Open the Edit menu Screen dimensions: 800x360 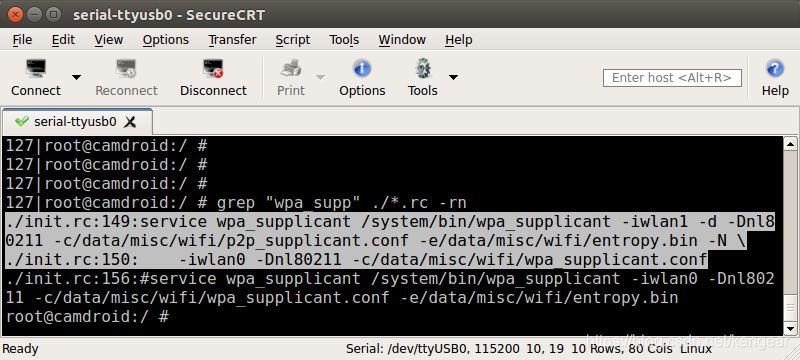[63, 40]
